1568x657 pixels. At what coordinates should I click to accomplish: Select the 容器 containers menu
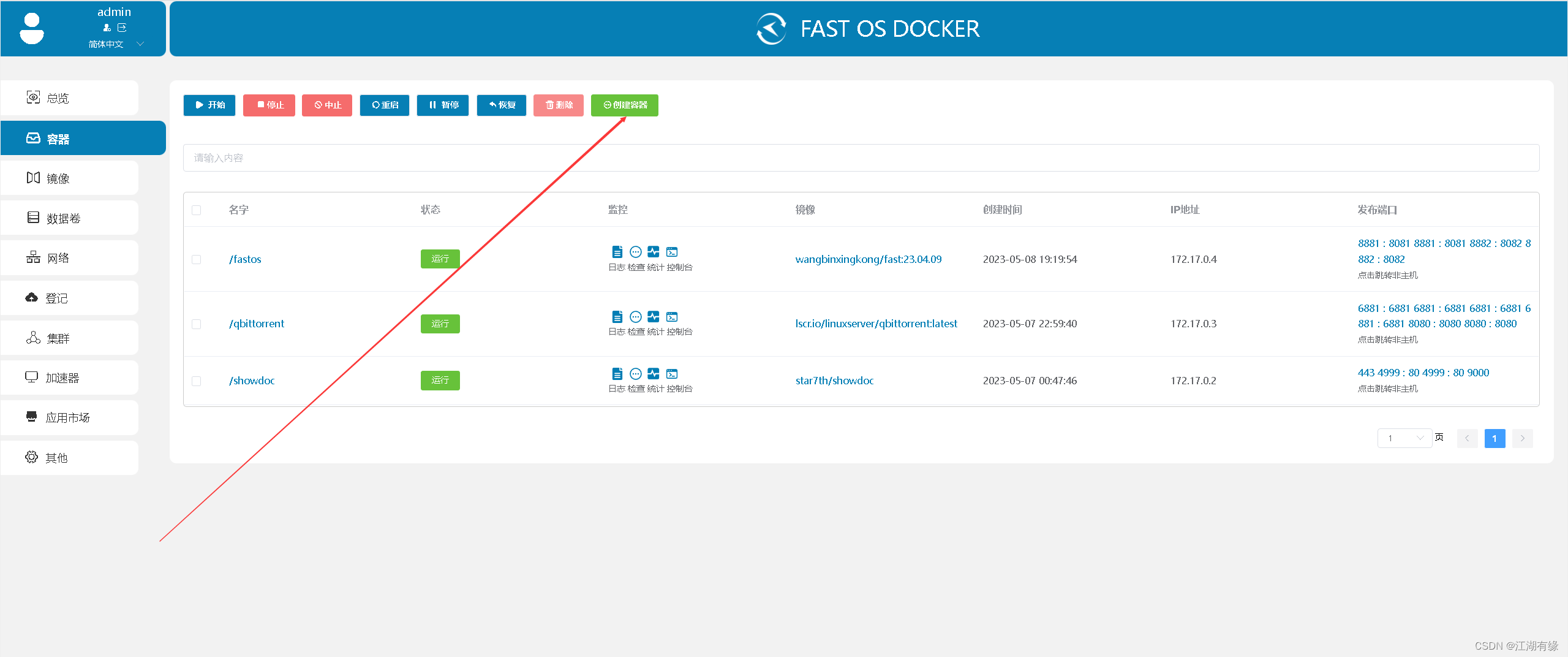[x=83, y=139]
